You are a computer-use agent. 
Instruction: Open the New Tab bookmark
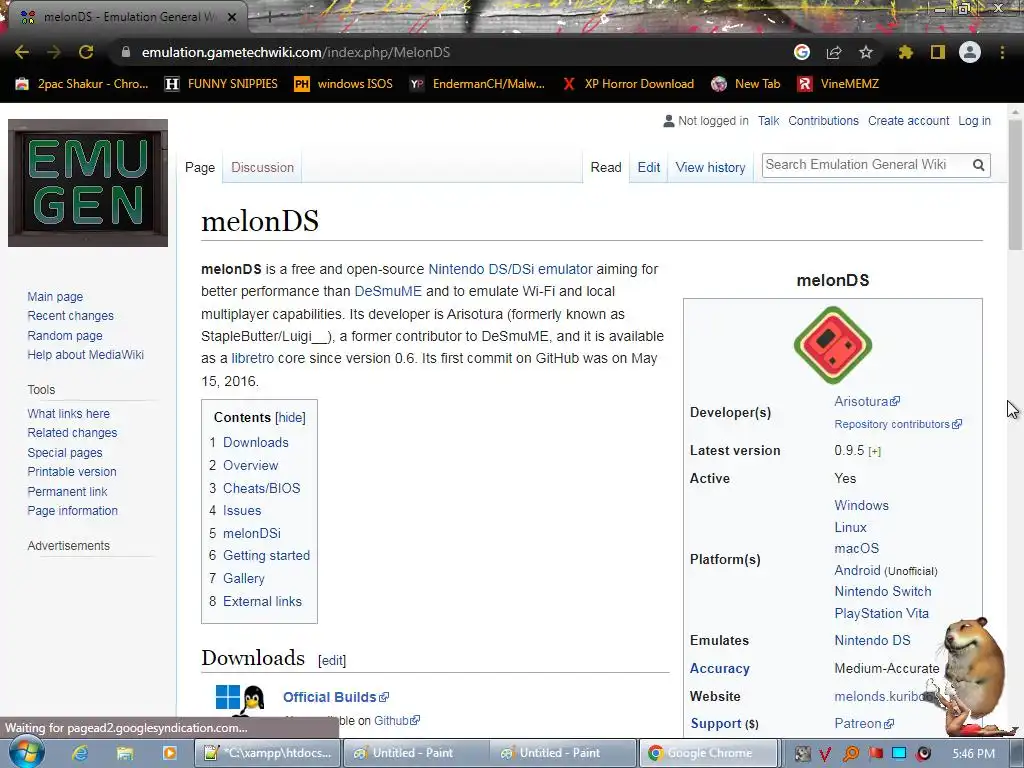pyautogui.click(x=746, y=84)
